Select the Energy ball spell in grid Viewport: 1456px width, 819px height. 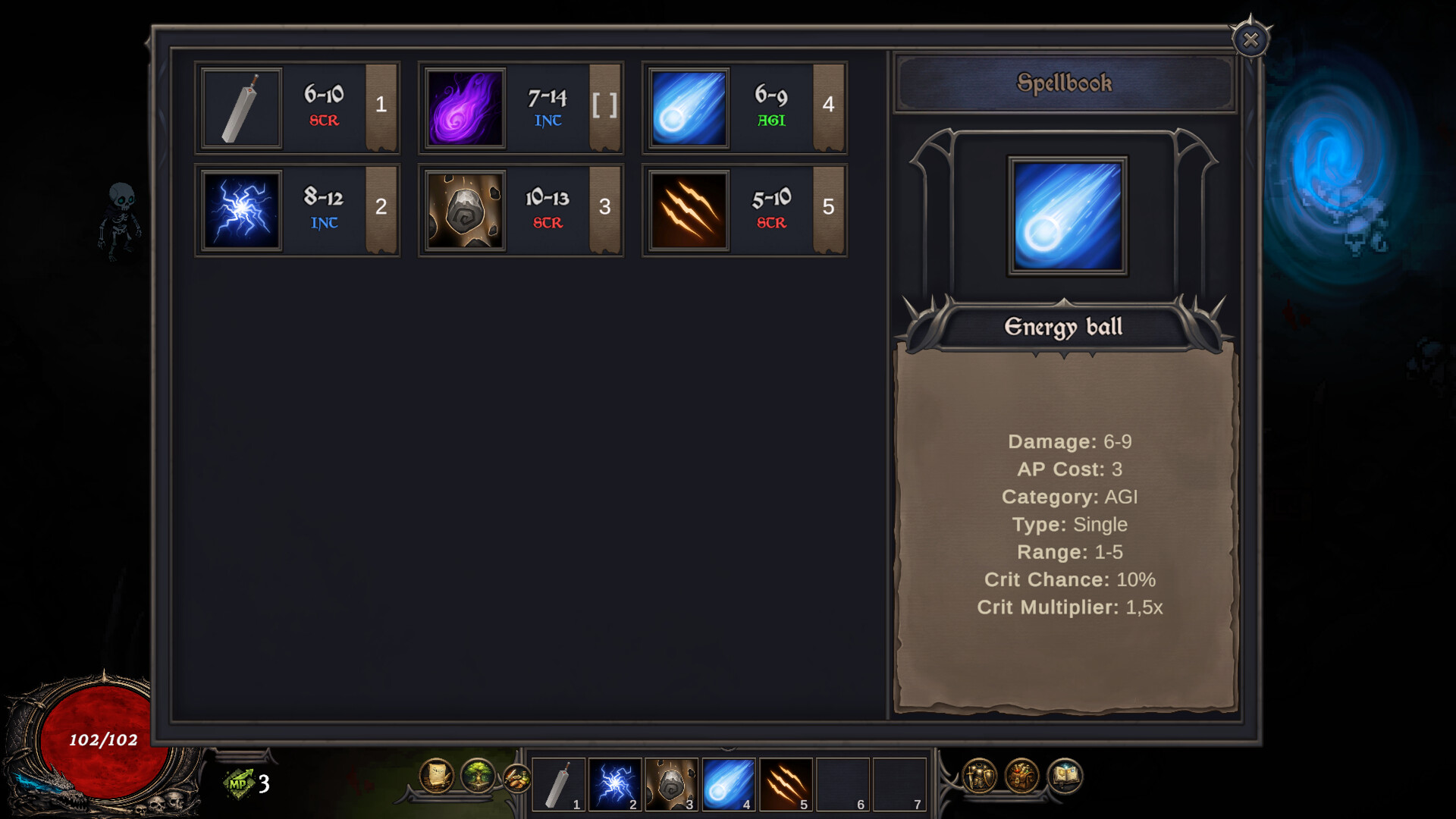(689, 108)
